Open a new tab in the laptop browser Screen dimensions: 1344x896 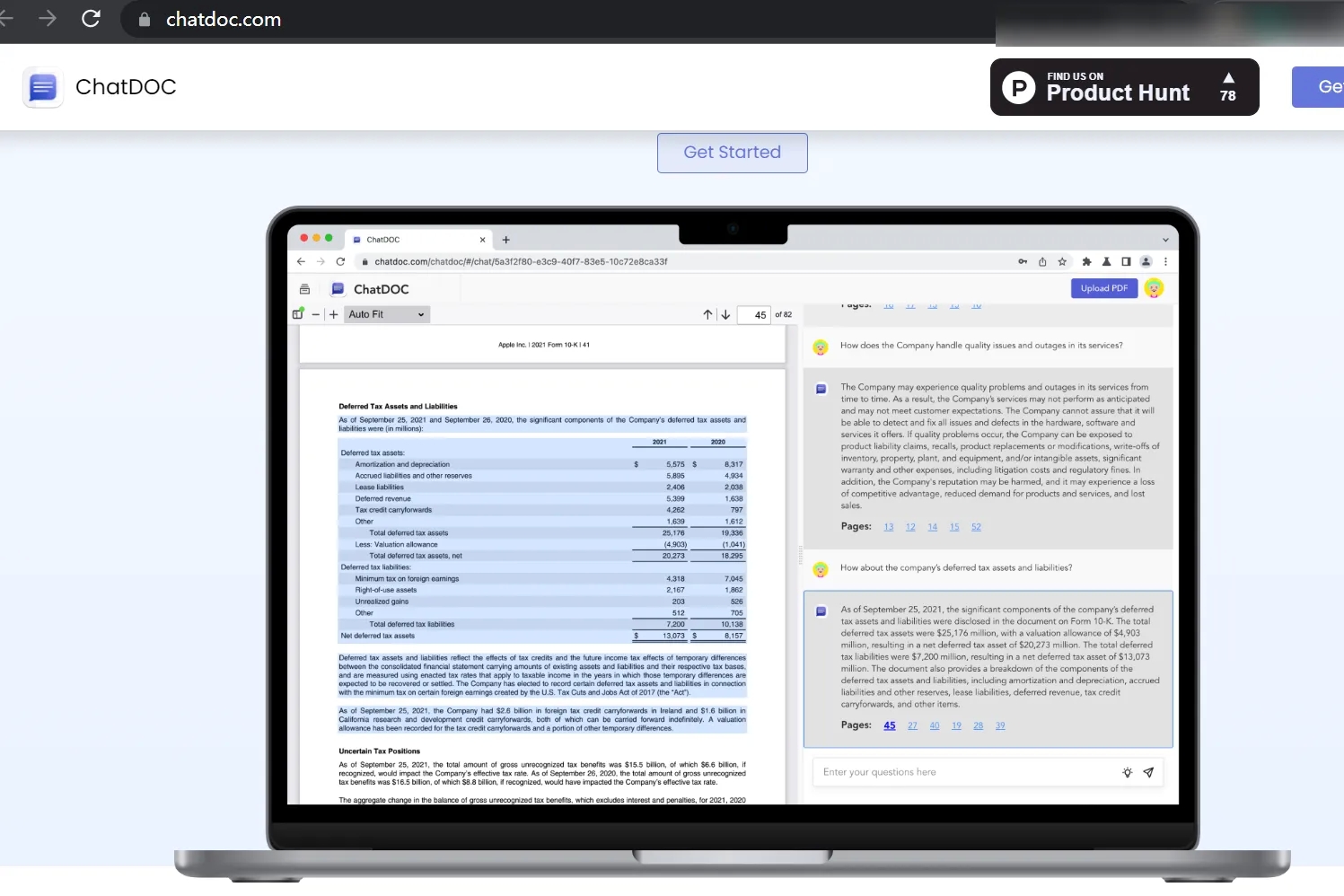click(506, 240)
